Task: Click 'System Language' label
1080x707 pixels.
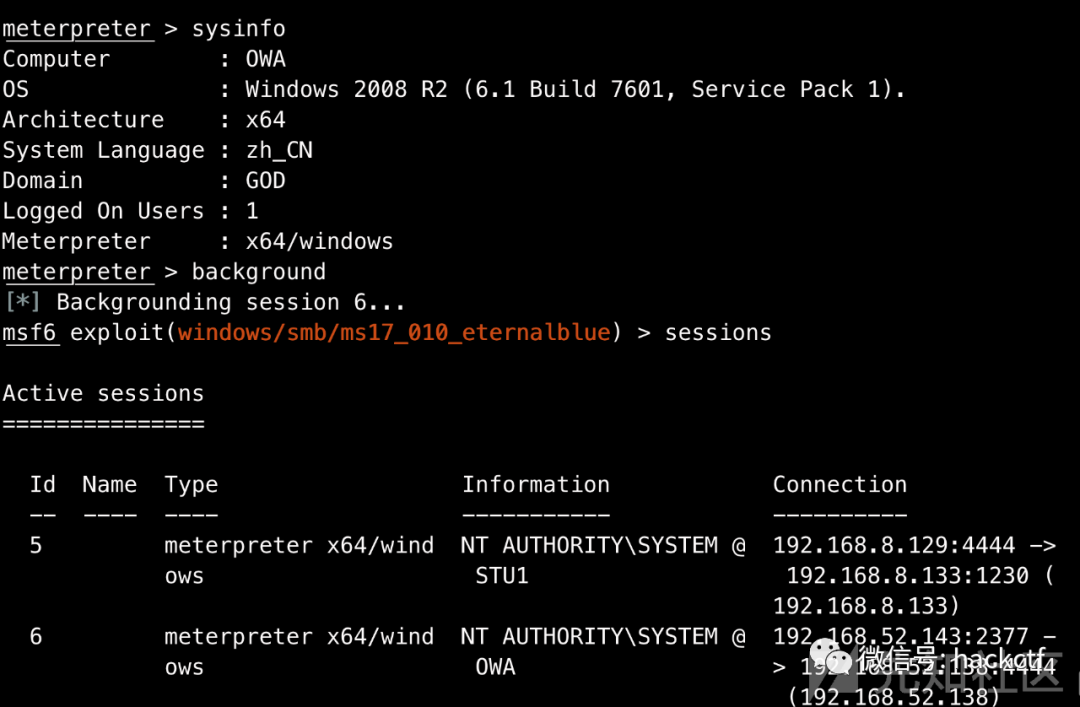Action: [103, 150]
